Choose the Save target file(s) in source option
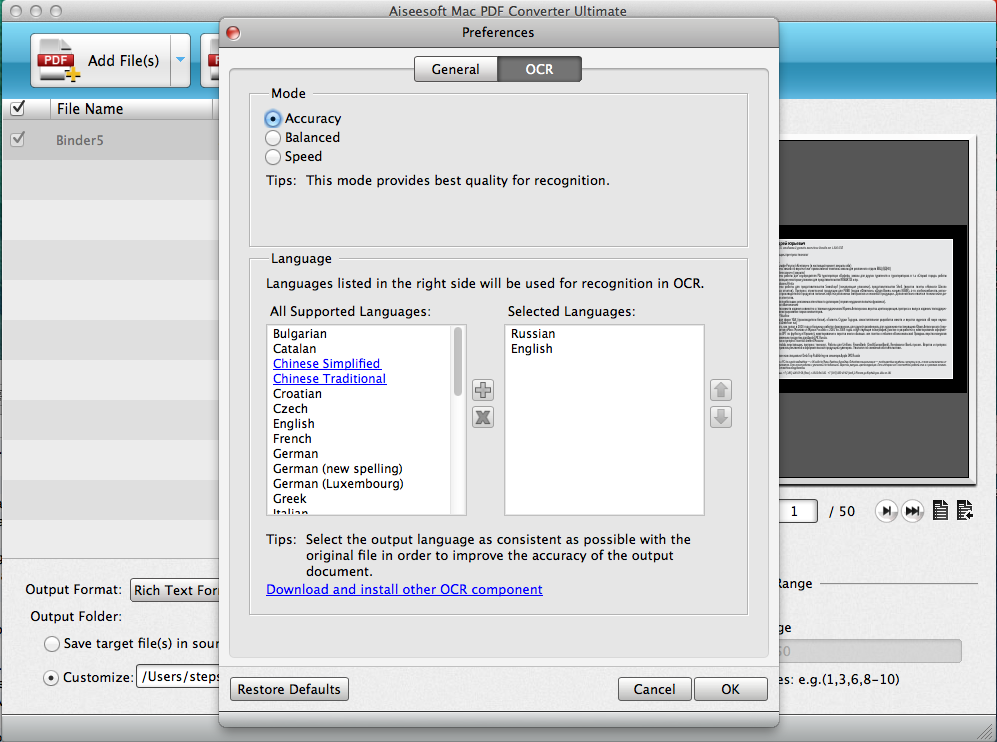The width and height of the screenshot is (997, 742). click(x=52, y=644)
